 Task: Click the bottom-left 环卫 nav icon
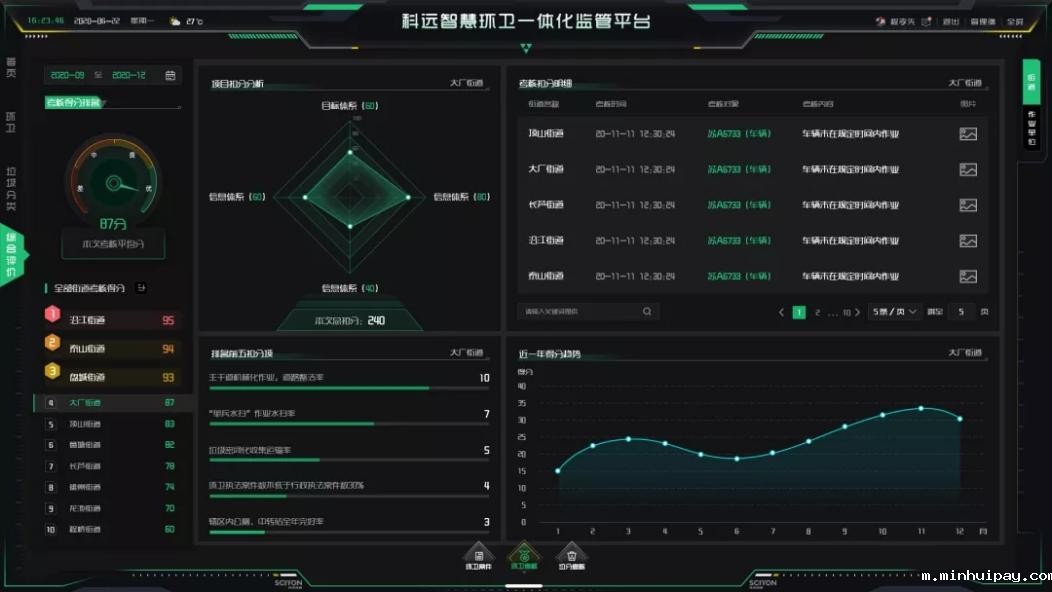click(x=478, y=557)
